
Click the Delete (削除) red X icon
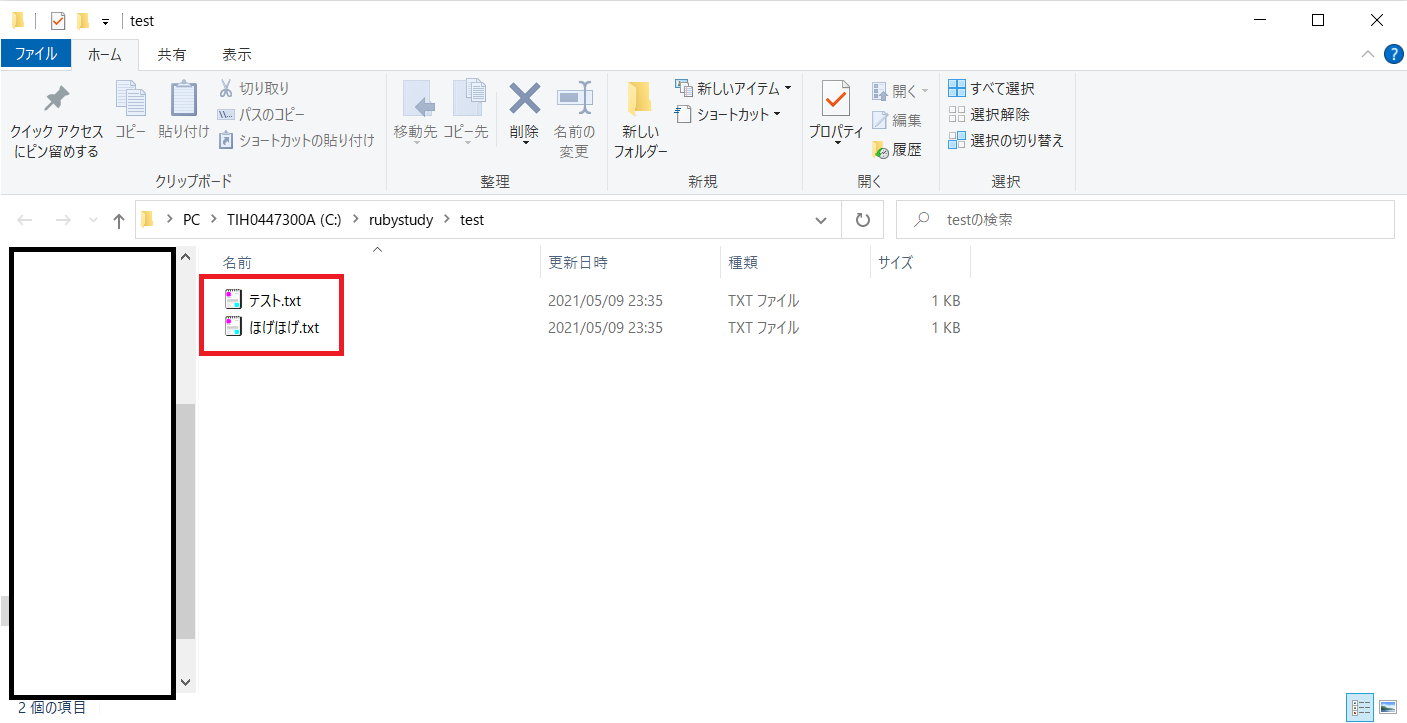pyautogui.click(x=525, y=99)
